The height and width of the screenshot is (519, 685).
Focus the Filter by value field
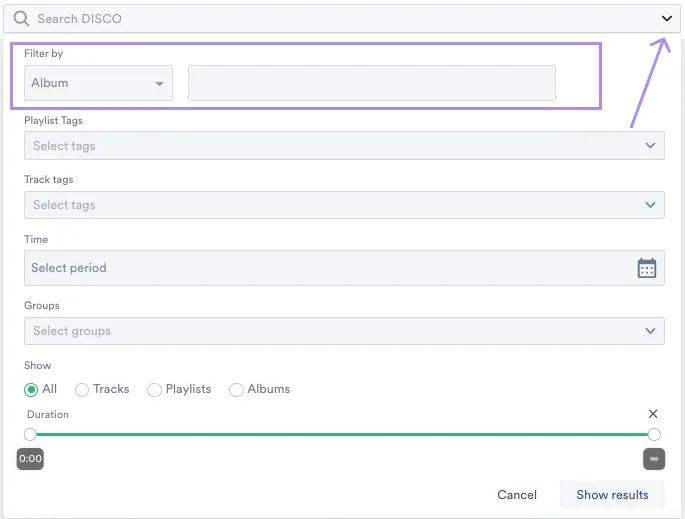point(372,83)
